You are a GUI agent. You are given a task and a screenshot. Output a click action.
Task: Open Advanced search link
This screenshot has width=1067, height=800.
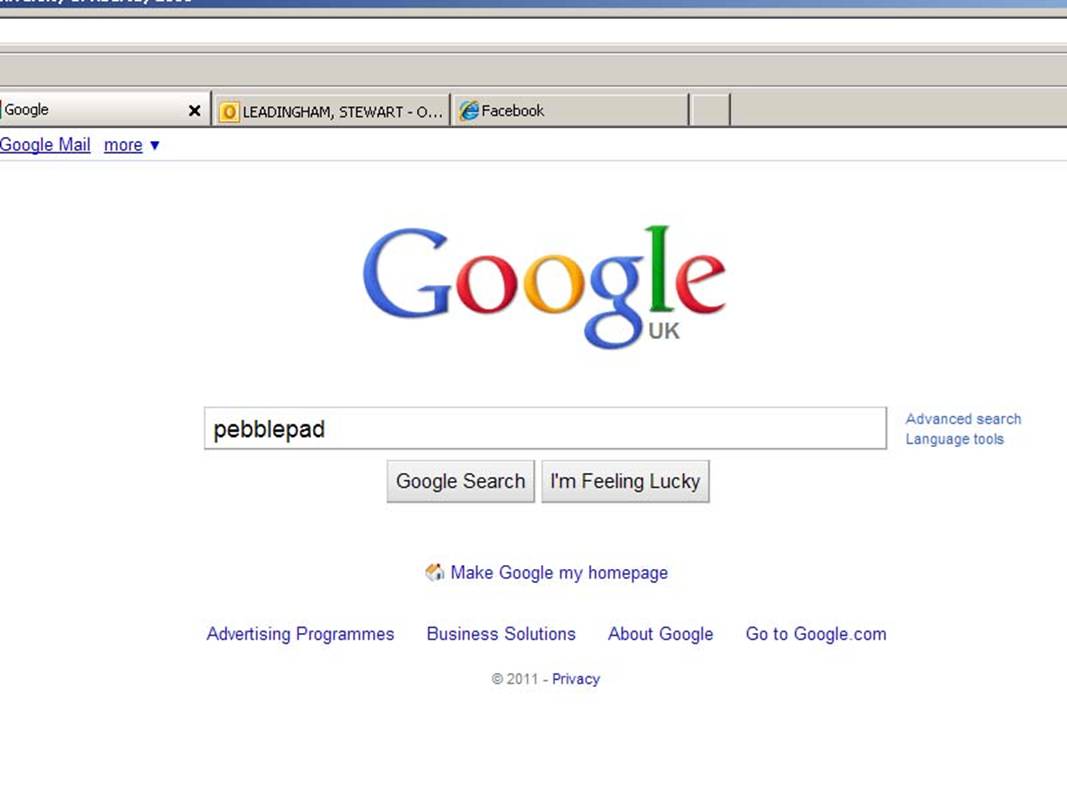pyautogui.click(x=963, y=419)
